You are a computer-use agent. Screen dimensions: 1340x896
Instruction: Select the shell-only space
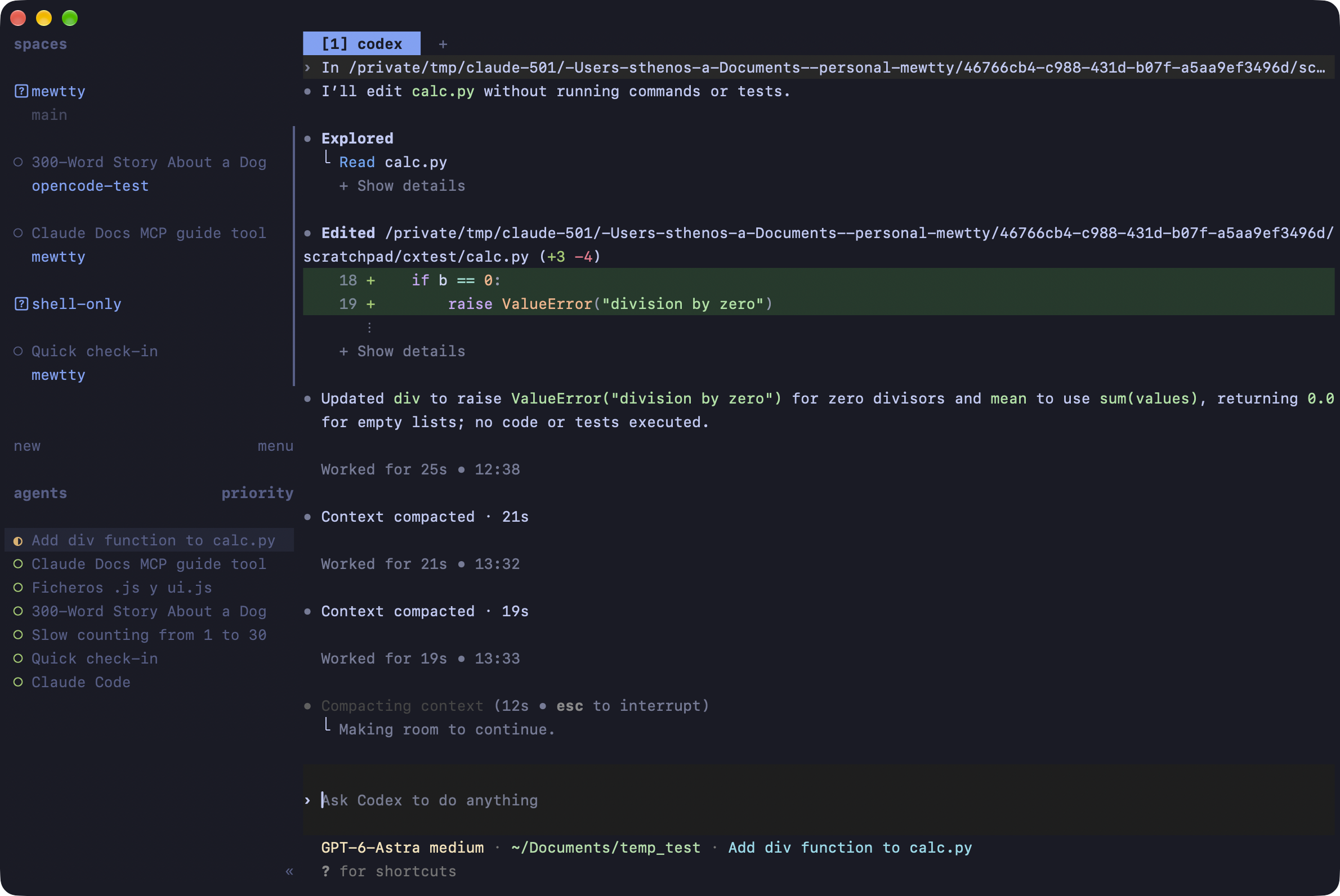pos(76,304)
